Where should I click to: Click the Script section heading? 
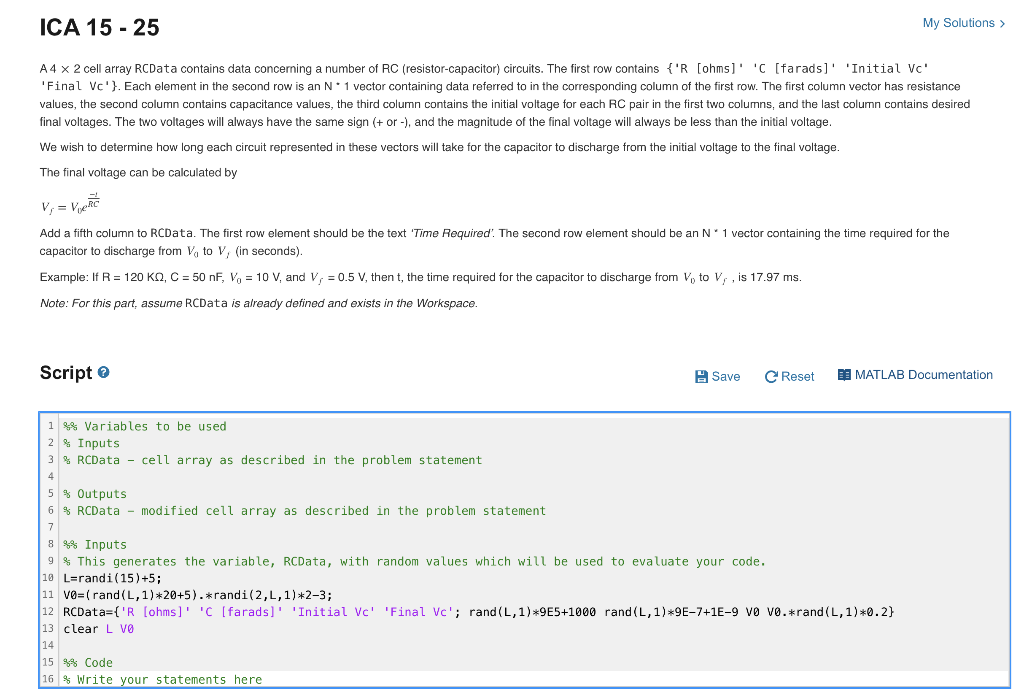pos(66,373)
